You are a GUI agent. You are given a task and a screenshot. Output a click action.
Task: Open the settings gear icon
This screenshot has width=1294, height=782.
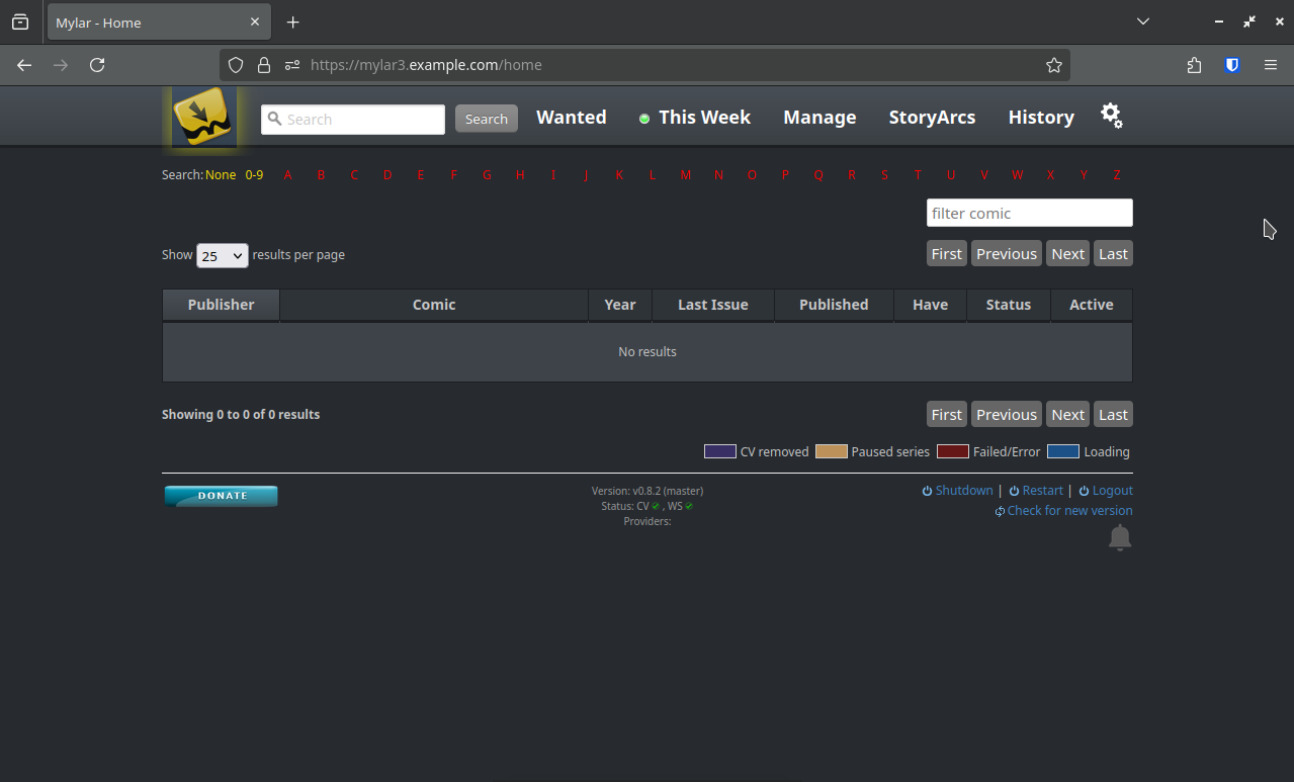tap(1111, 116)
